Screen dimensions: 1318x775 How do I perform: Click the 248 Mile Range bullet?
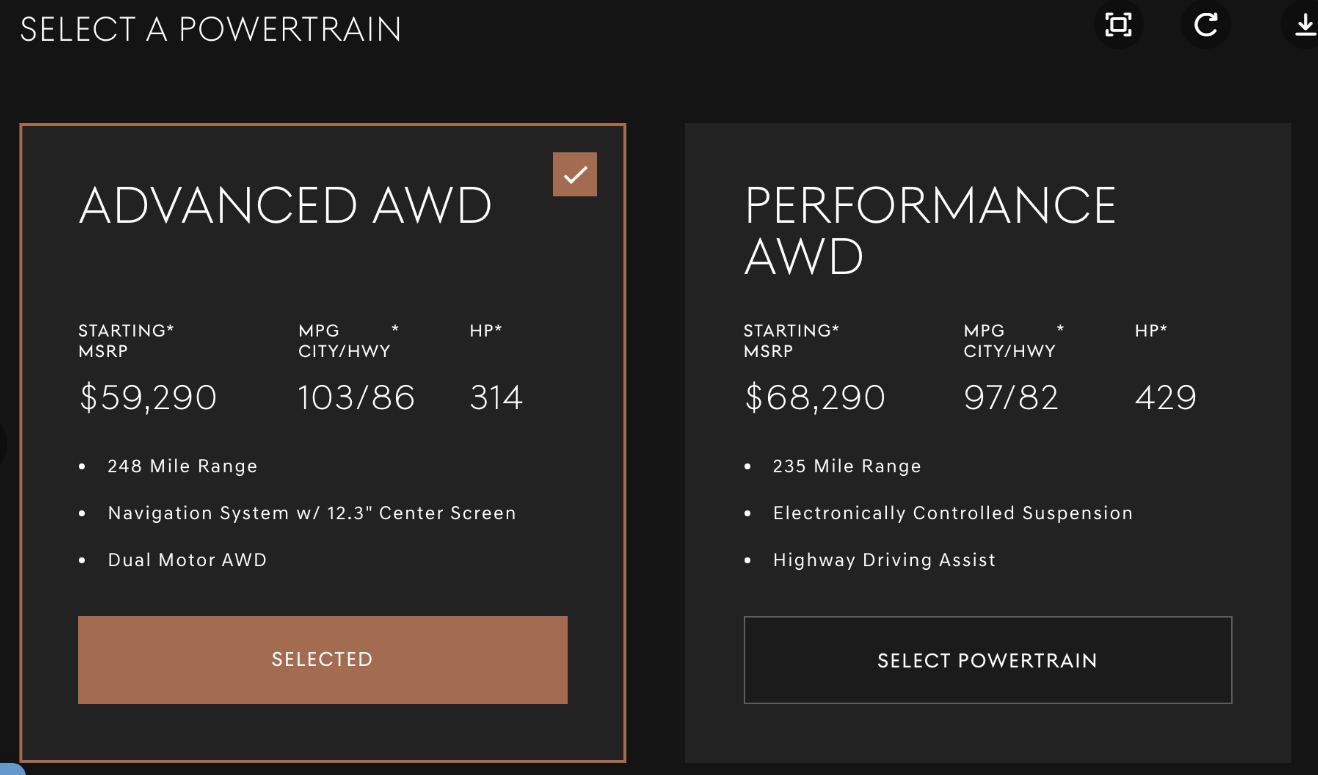(183, 466)
